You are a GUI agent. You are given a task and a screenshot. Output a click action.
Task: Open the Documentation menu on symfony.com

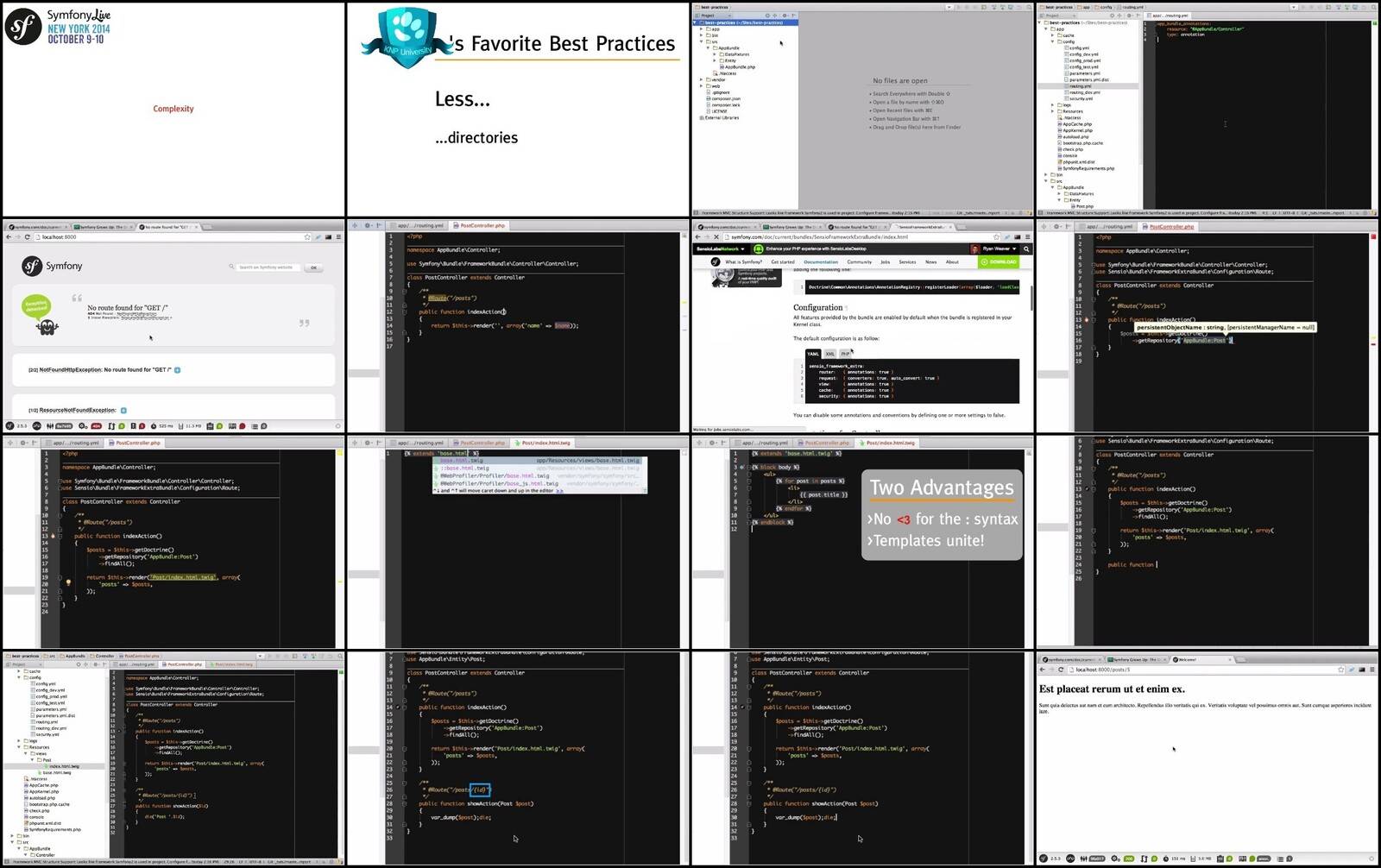820,261
